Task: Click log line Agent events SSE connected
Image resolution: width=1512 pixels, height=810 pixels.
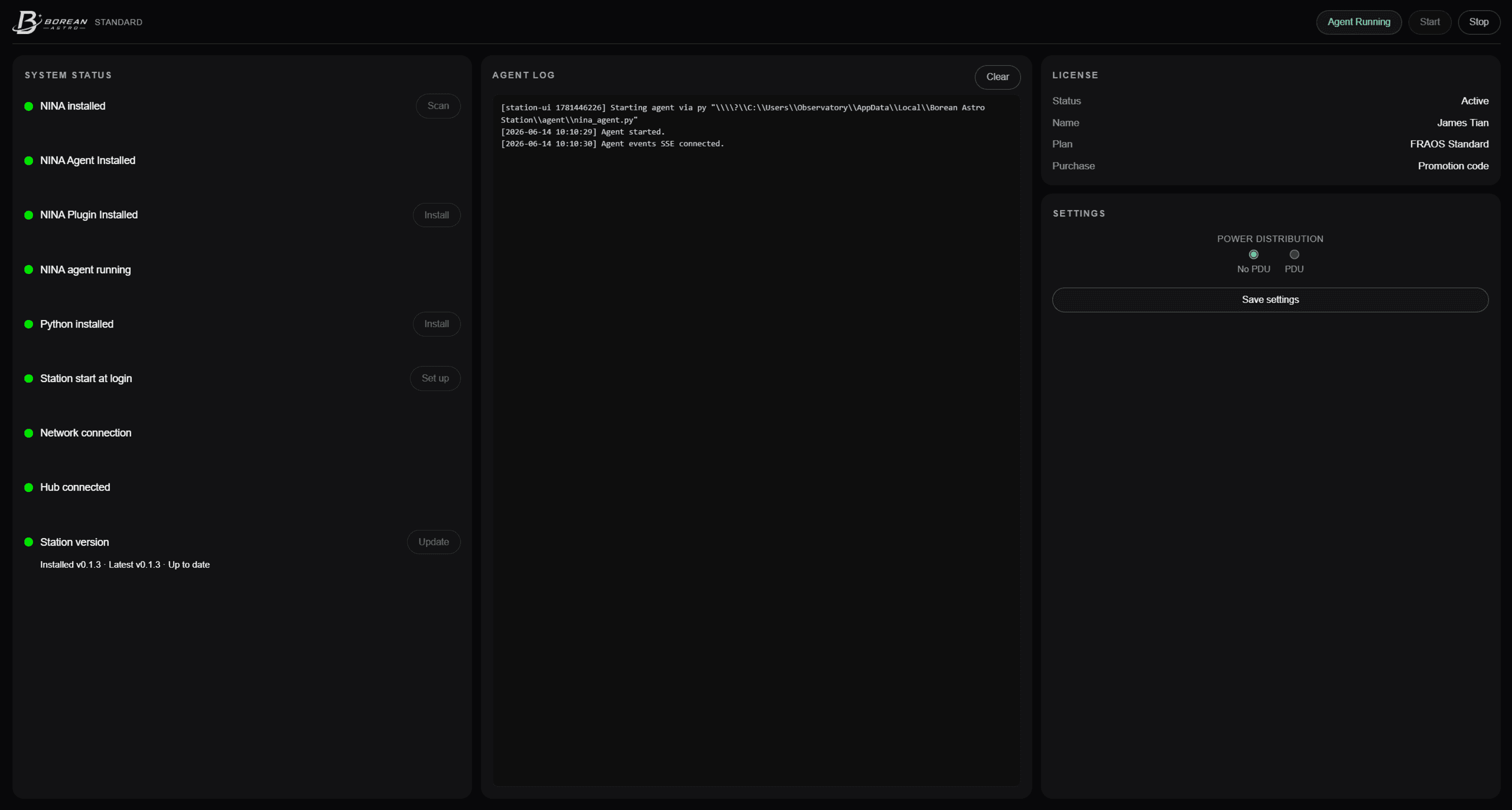Action: pyautogui.click(x=612, y=144)
